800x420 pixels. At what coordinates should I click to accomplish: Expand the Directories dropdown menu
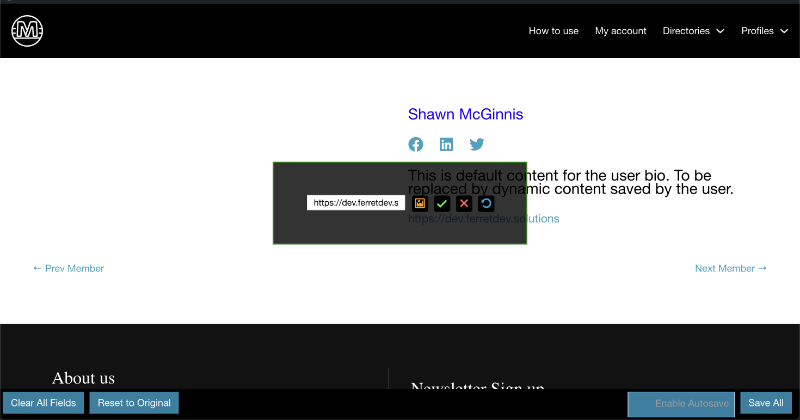(693, 31)
